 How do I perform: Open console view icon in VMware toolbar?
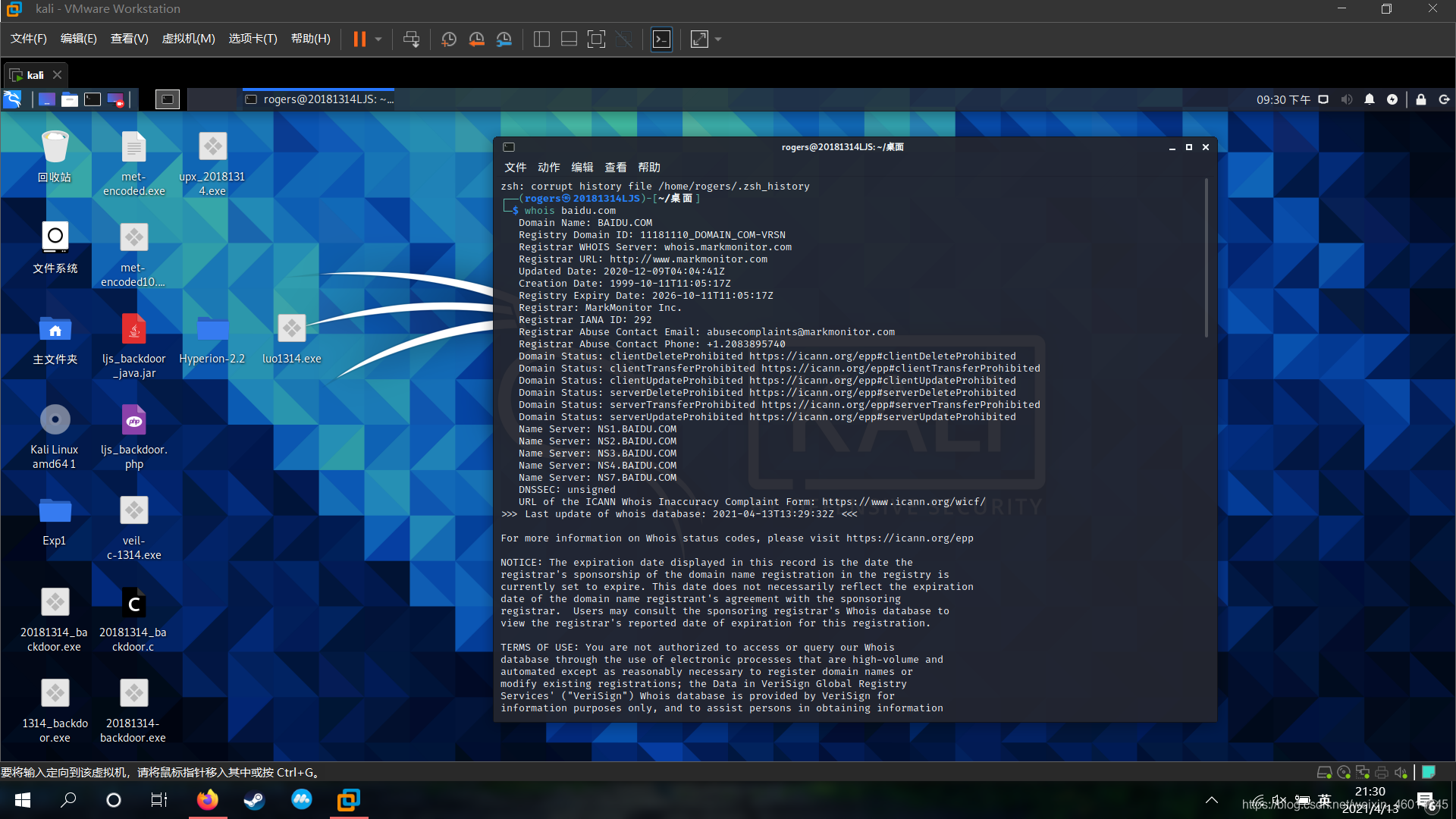pos(661,39)
